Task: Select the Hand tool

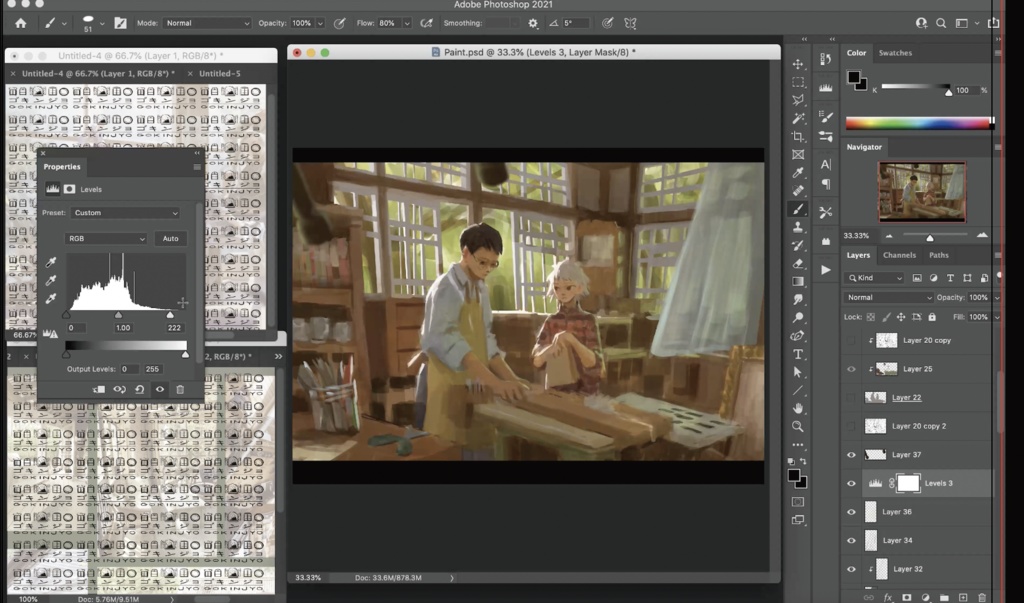Action: pos(797,408)
